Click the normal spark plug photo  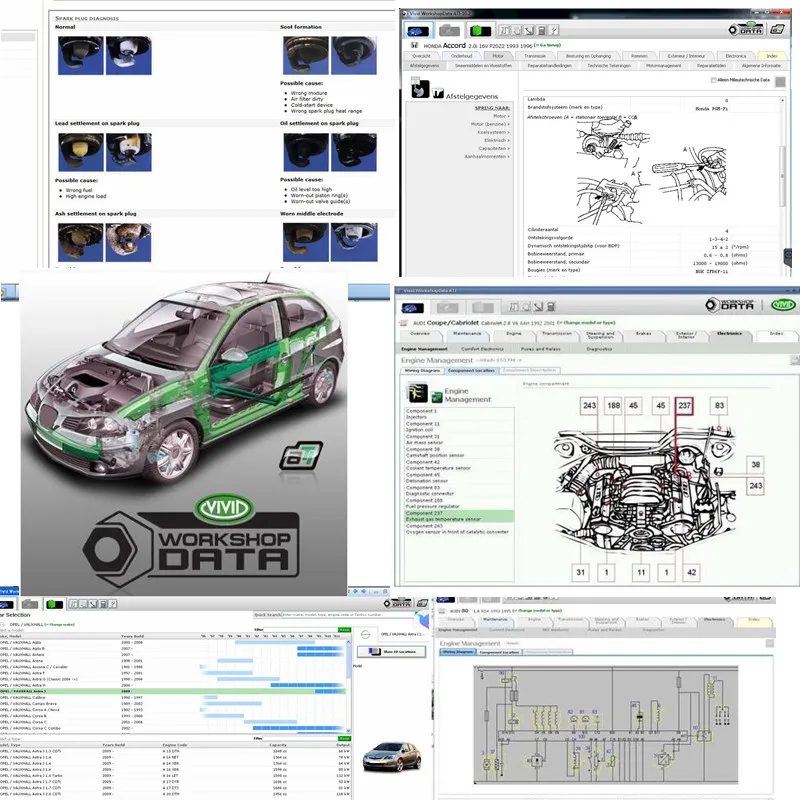(81, 55)
